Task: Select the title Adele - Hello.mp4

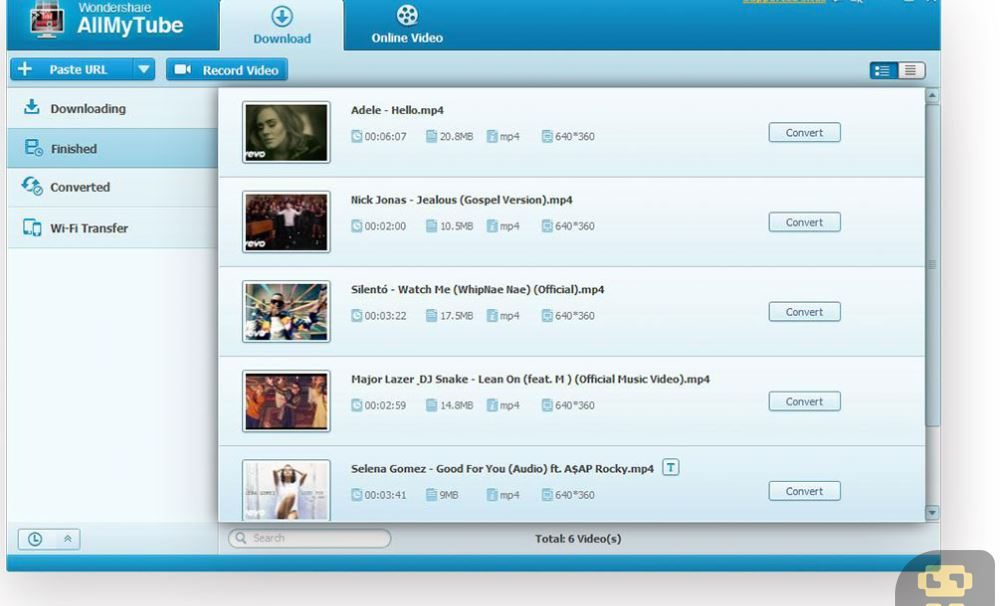Action: 397,110
